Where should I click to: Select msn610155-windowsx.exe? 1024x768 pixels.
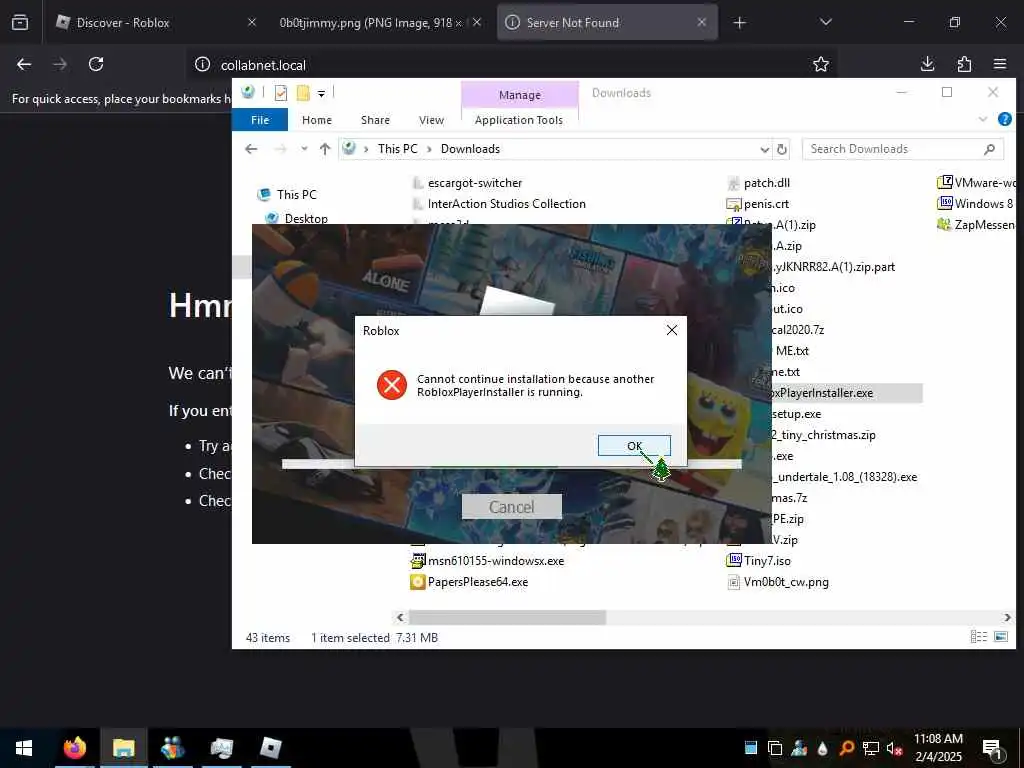[487, 561]
